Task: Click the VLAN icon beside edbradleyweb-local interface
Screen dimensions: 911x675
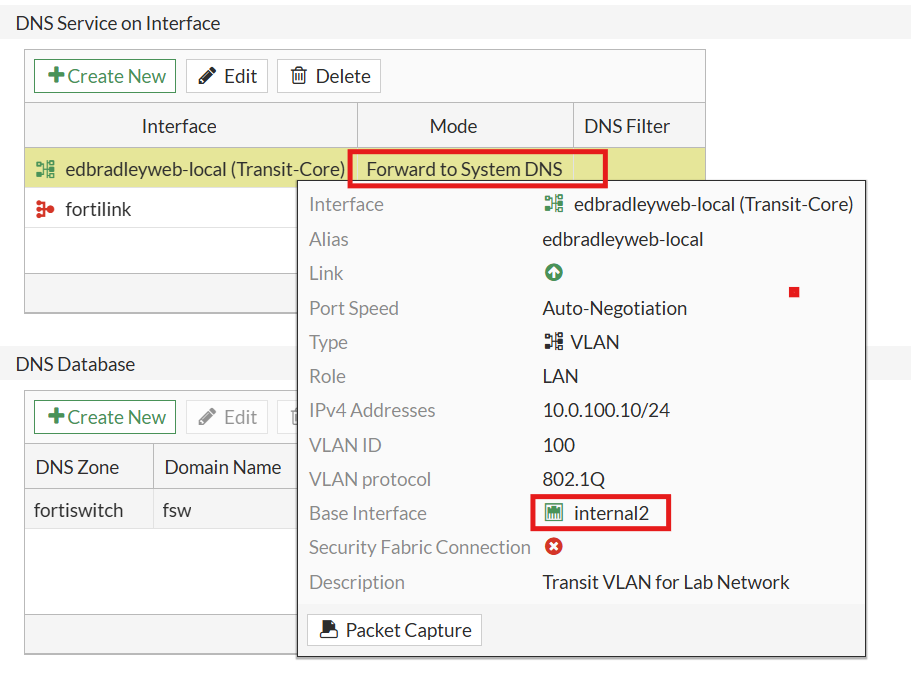Action: coord(44,168)
